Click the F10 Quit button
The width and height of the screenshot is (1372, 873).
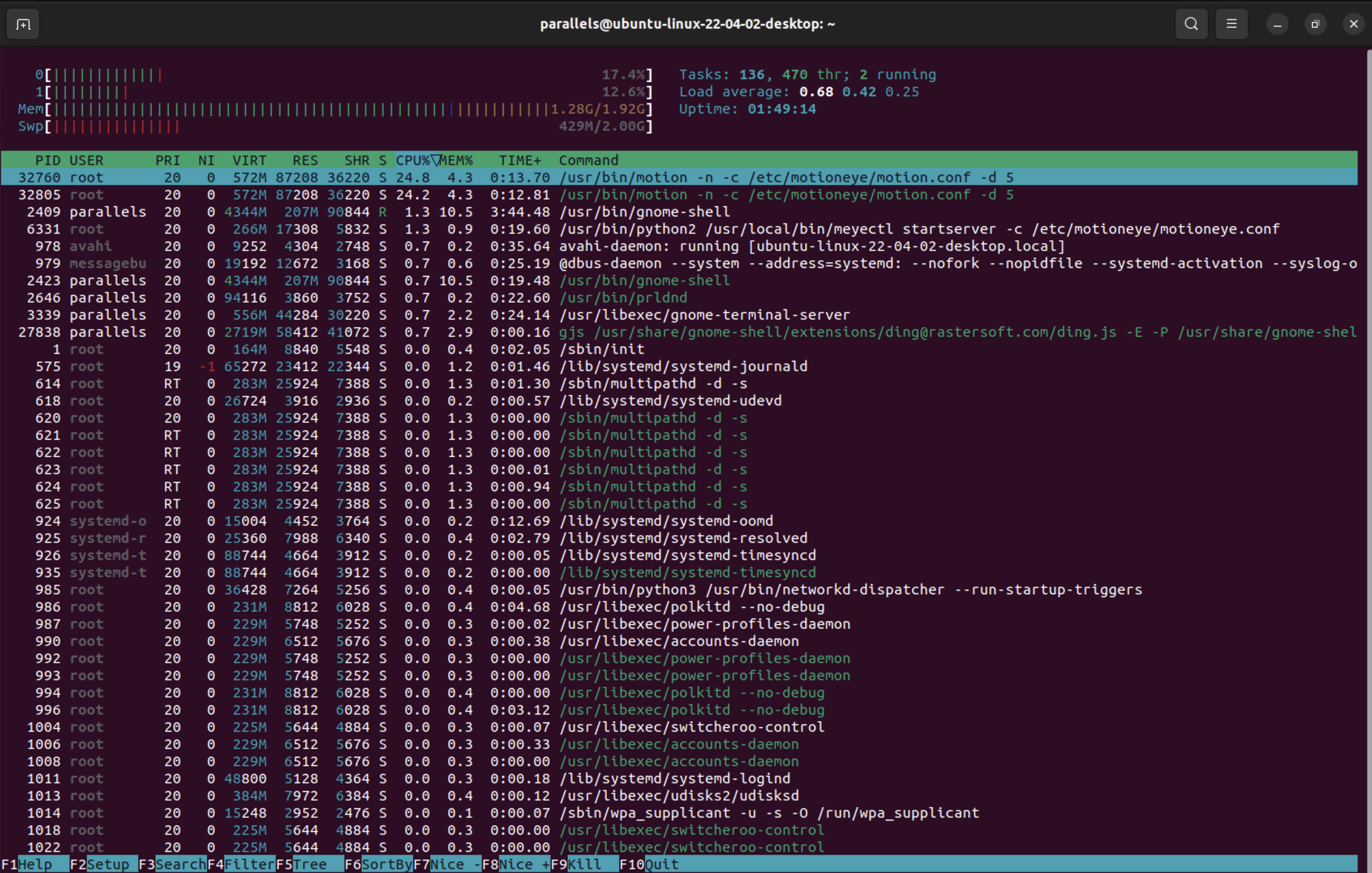point(661,864)
